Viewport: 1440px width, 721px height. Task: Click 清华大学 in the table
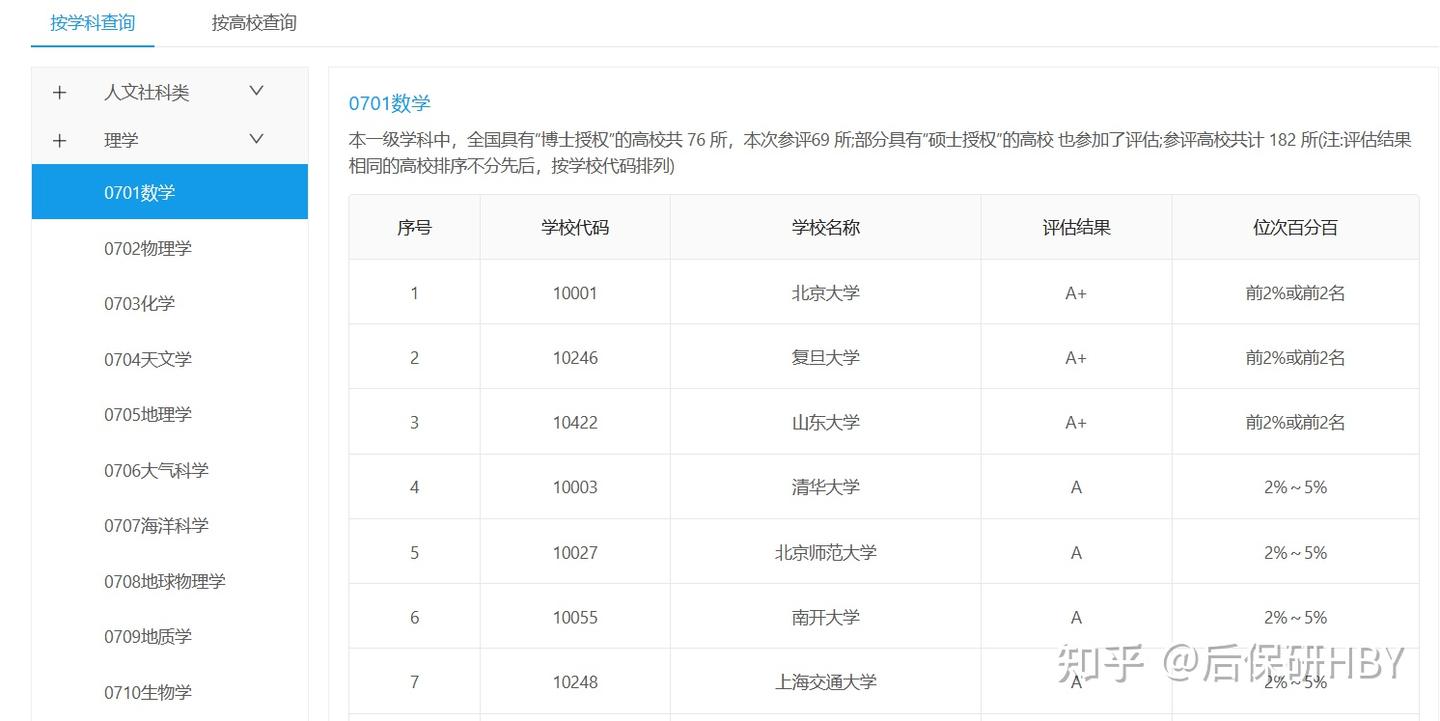tap(825, 487)
